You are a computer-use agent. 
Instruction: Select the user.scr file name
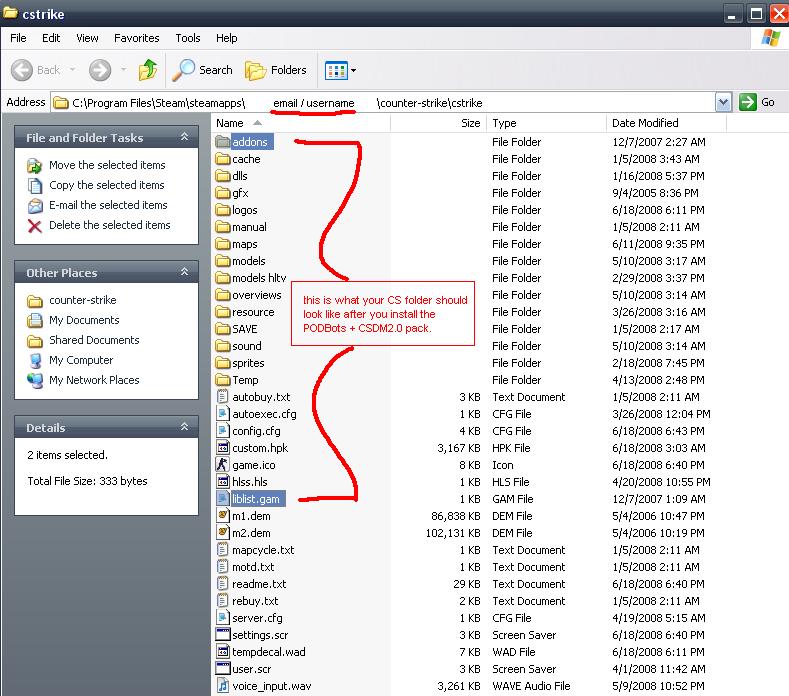(252, 669)
